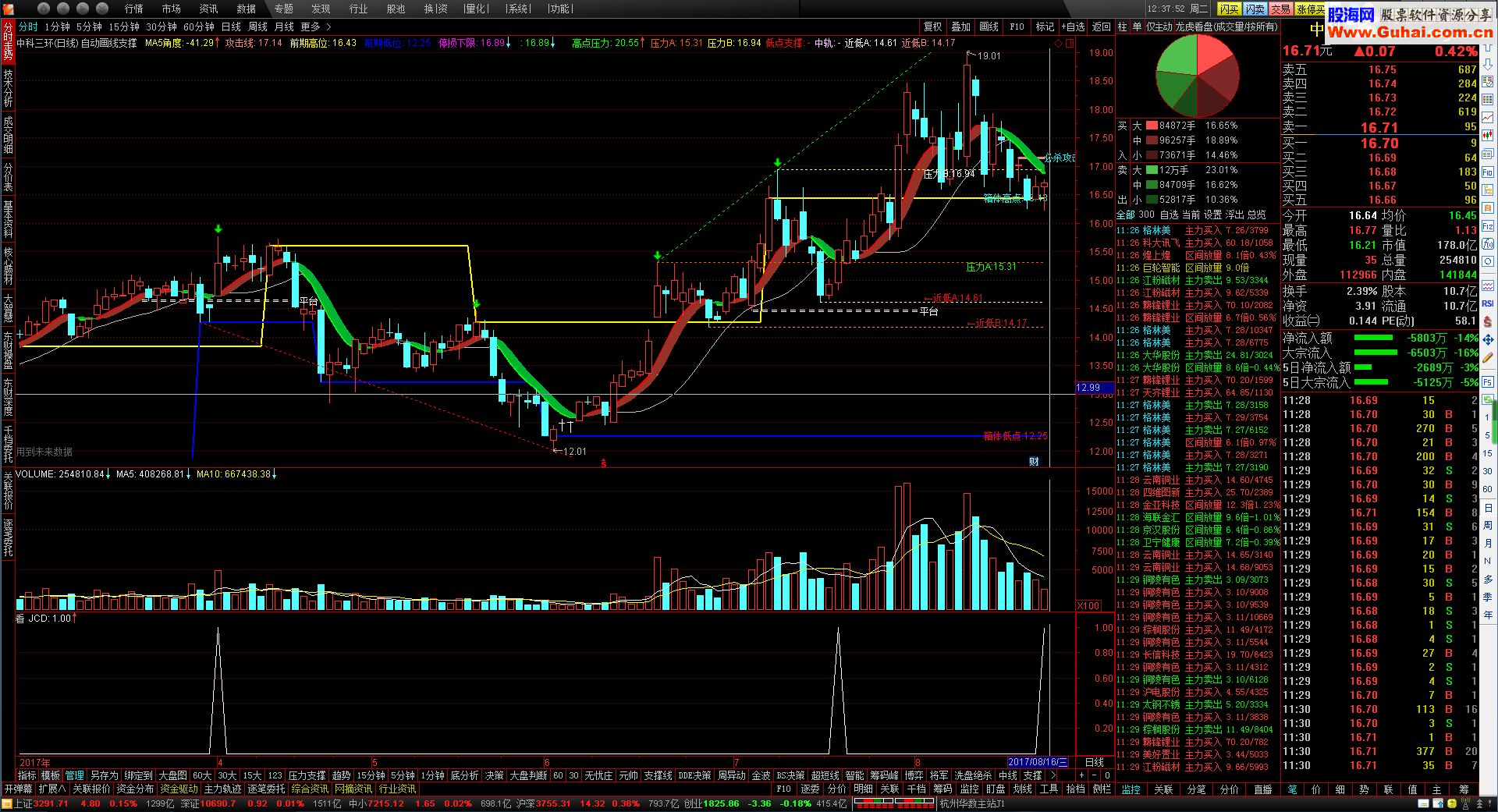Click 返回 return button
Viewport: 1498px width, 812px height.
(1101, 27)
